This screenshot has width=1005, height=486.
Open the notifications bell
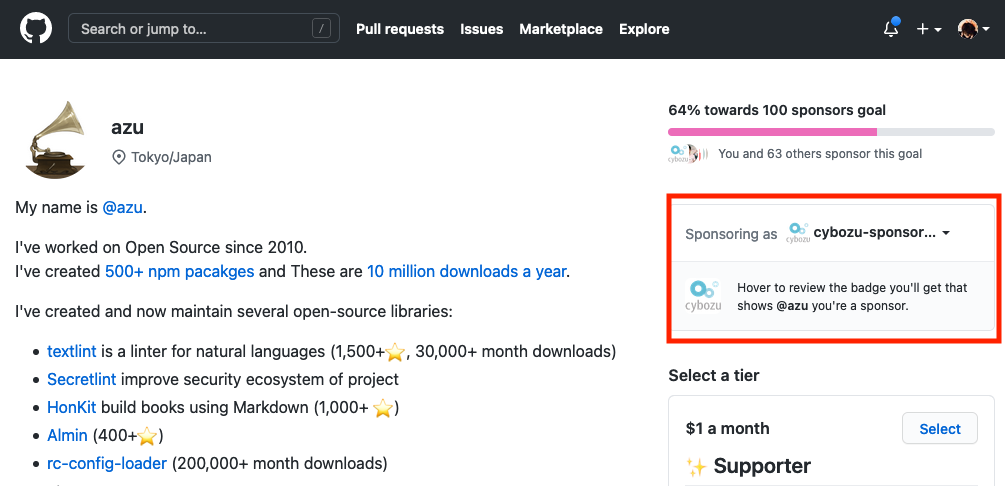891,28
